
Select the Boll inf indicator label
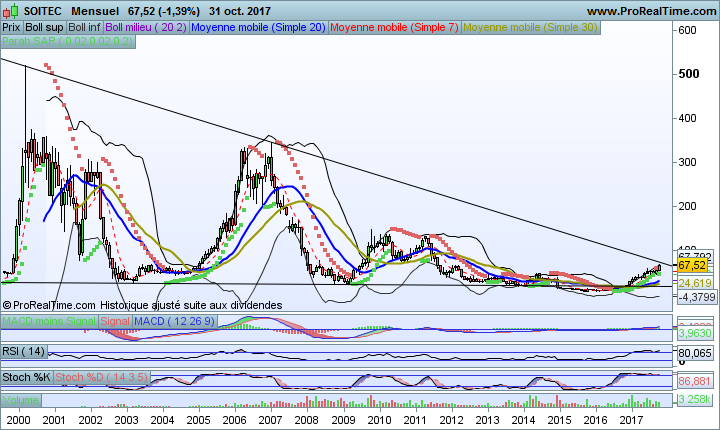[x=84, y=28]
